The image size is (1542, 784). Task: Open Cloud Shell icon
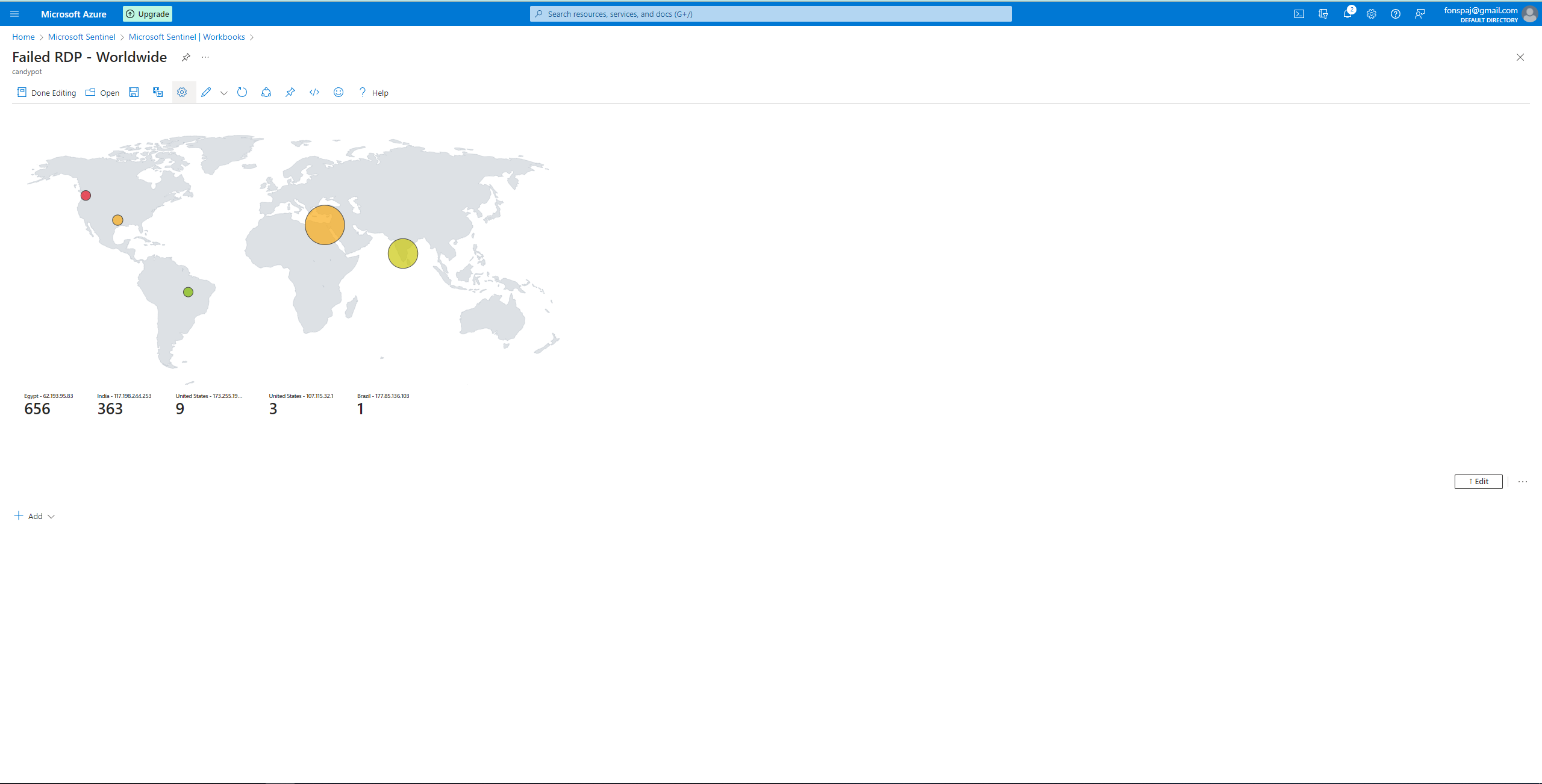(1299, 14)
